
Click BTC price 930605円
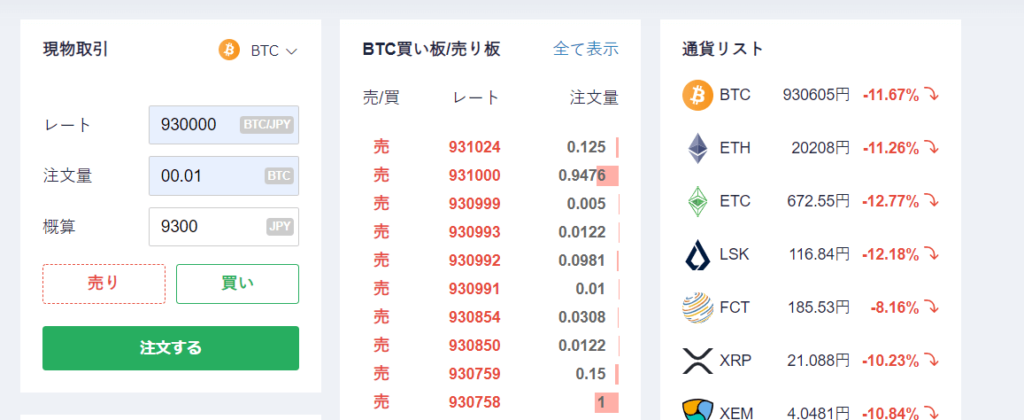tap(816, 95)
